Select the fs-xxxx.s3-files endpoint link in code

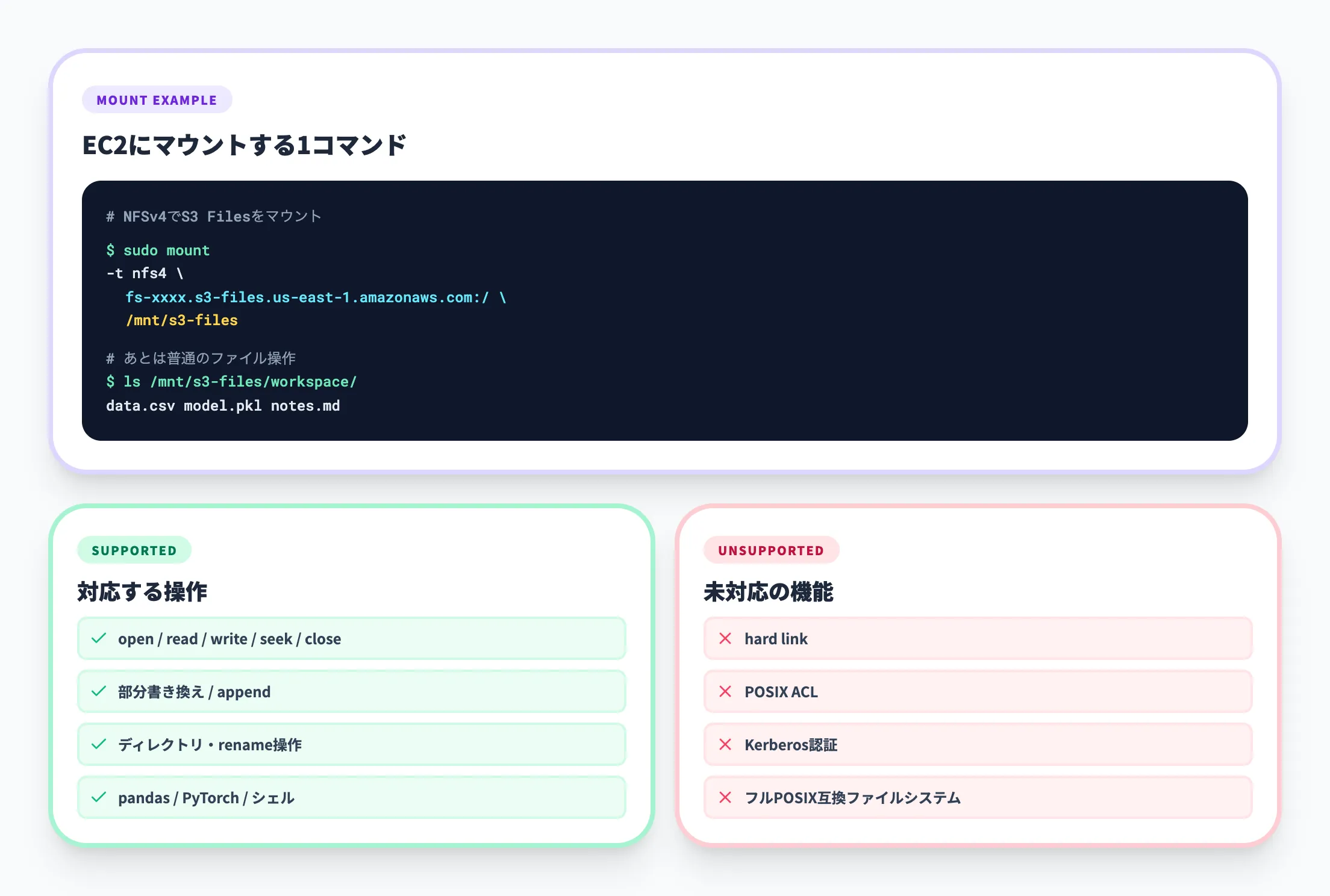[308, 297]
